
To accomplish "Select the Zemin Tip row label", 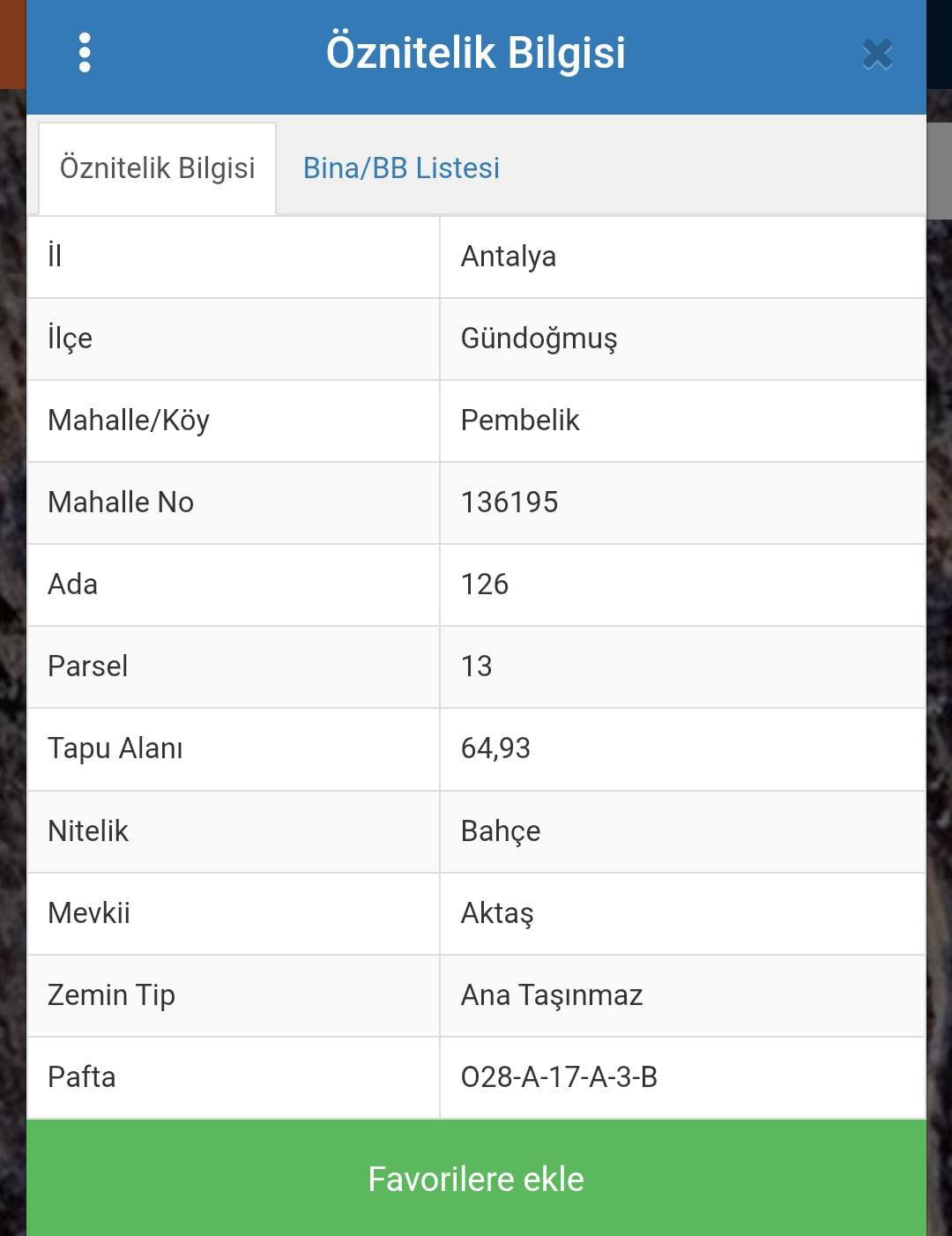I will coord(111,995).
